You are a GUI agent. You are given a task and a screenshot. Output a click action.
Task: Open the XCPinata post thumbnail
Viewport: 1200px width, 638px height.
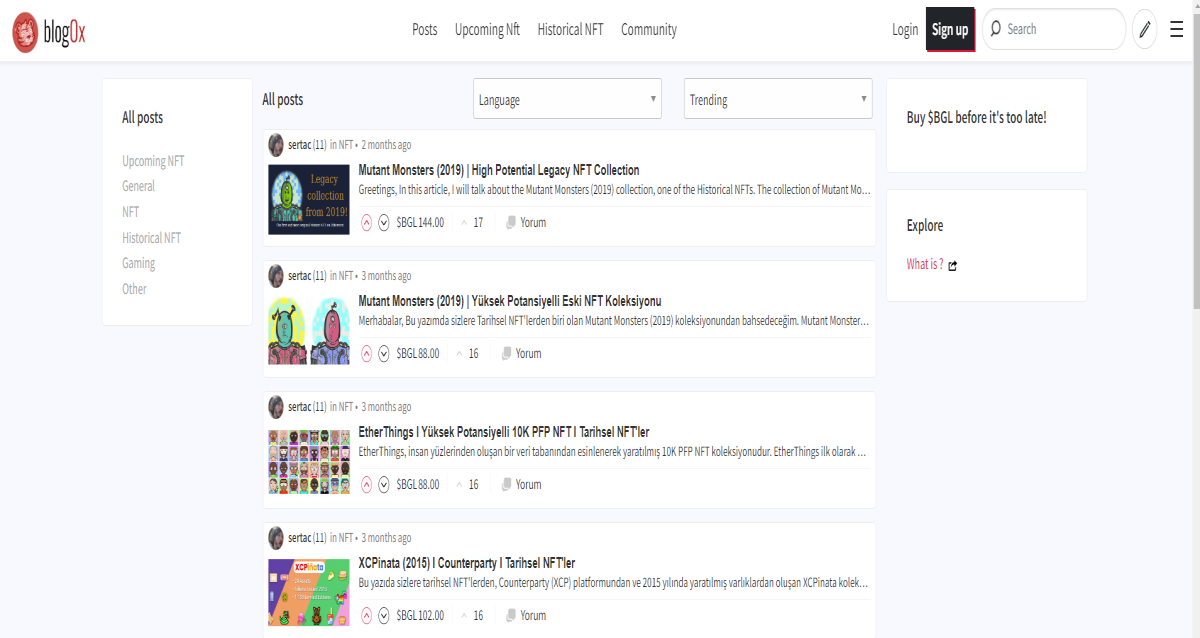308,592
